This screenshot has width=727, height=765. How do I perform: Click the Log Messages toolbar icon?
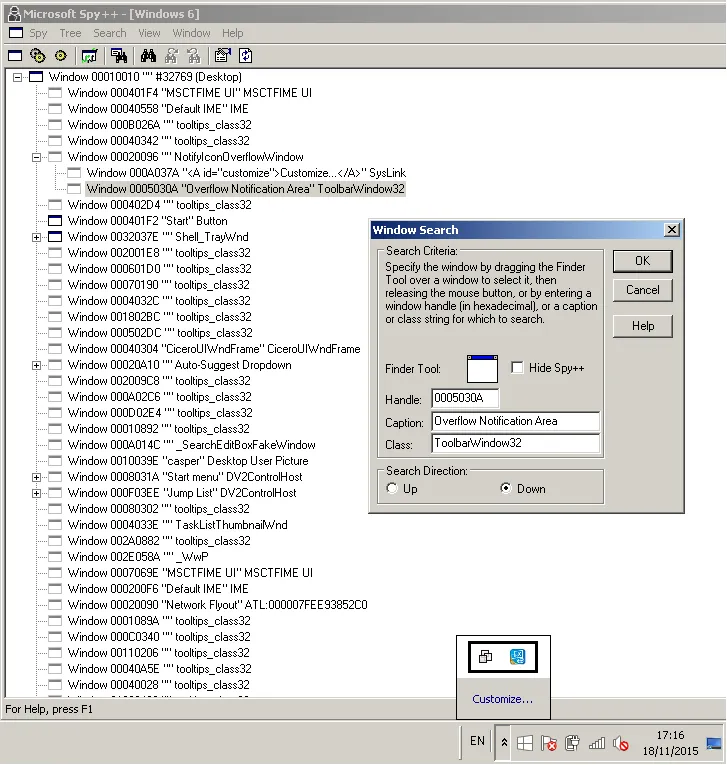pos(89,56)
